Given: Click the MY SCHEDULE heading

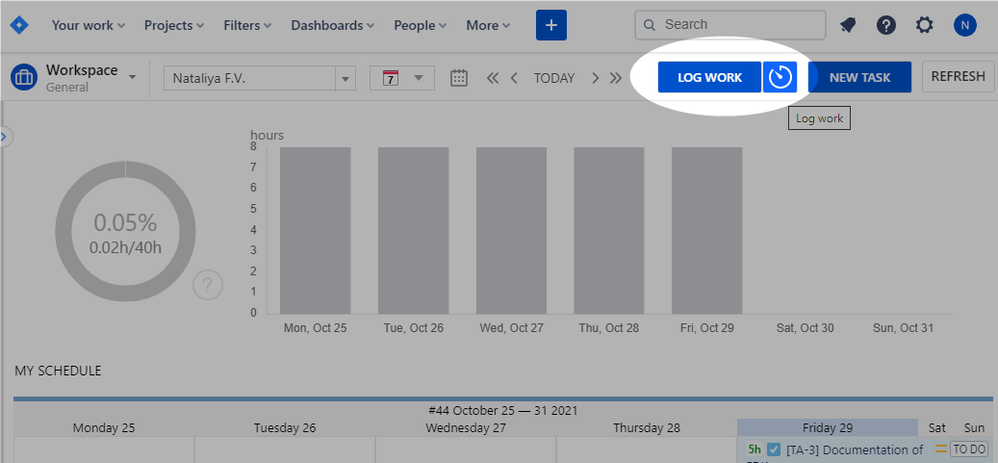Looking at the screenshot, I should [58, 371].
